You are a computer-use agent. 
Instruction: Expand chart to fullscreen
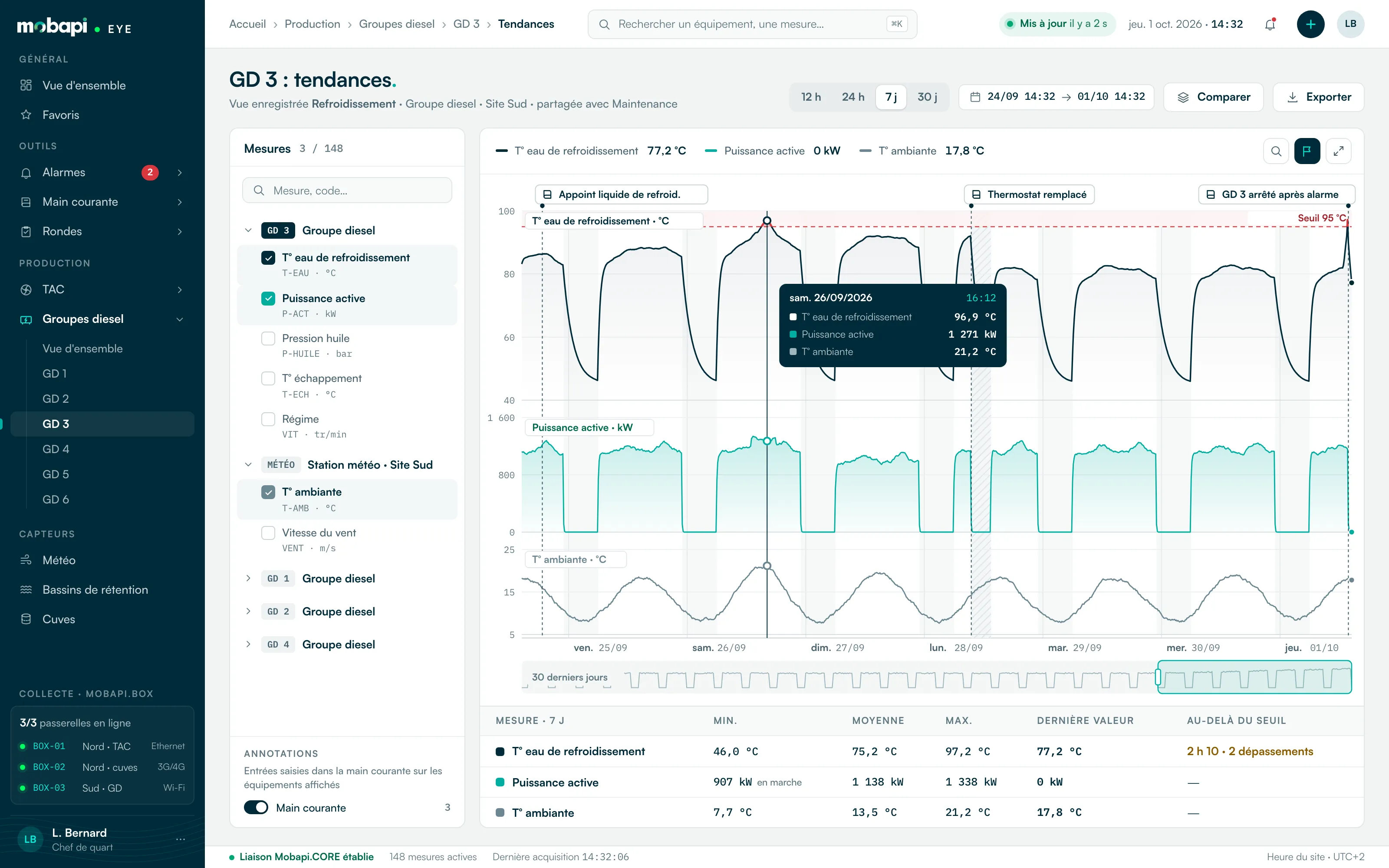(1339, 151)
